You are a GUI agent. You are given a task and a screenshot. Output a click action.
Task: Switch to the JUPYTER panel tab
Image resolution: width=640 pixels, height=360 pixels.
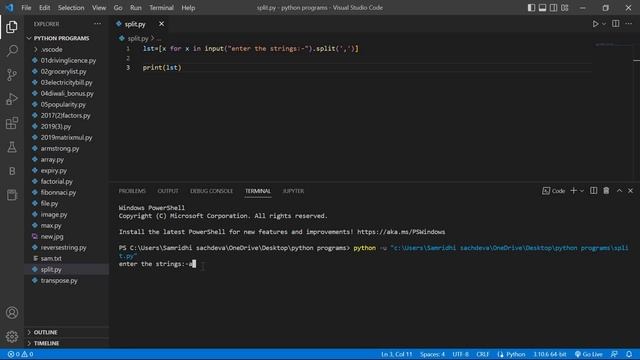point(293,191)
